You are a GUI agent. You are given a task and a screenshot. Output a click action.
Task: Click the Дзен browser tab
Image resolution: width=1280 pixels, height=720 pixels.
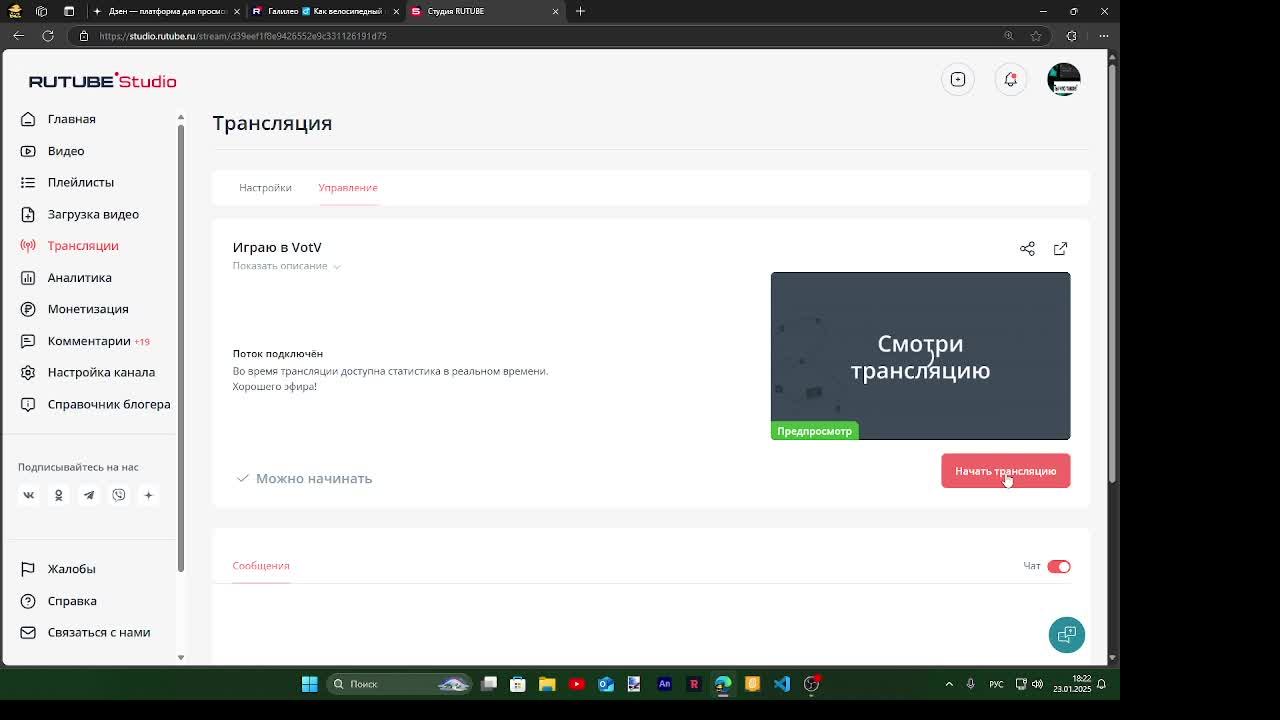pos(165,11)
